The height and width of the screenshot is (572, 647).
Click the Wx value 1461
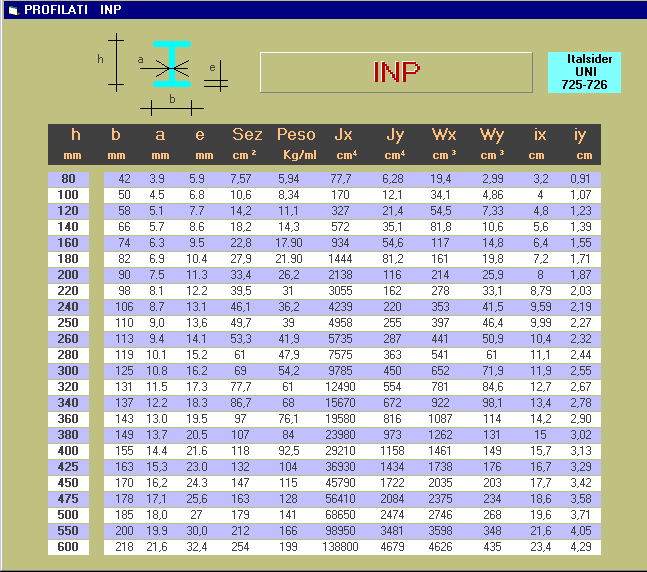coord(441,450)
